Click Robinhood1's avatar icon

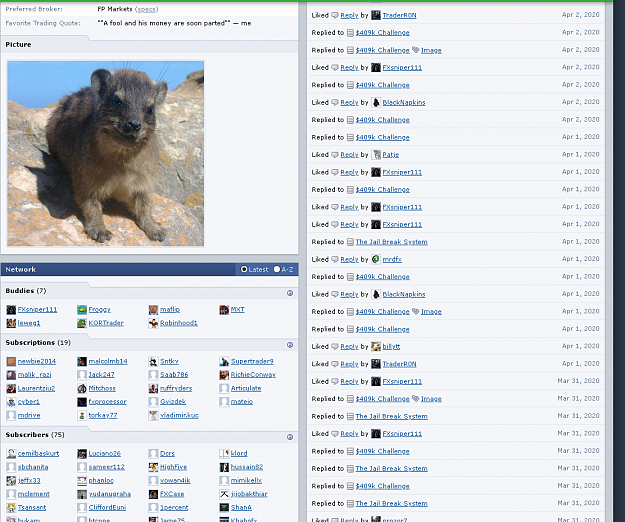click(153, 323)
